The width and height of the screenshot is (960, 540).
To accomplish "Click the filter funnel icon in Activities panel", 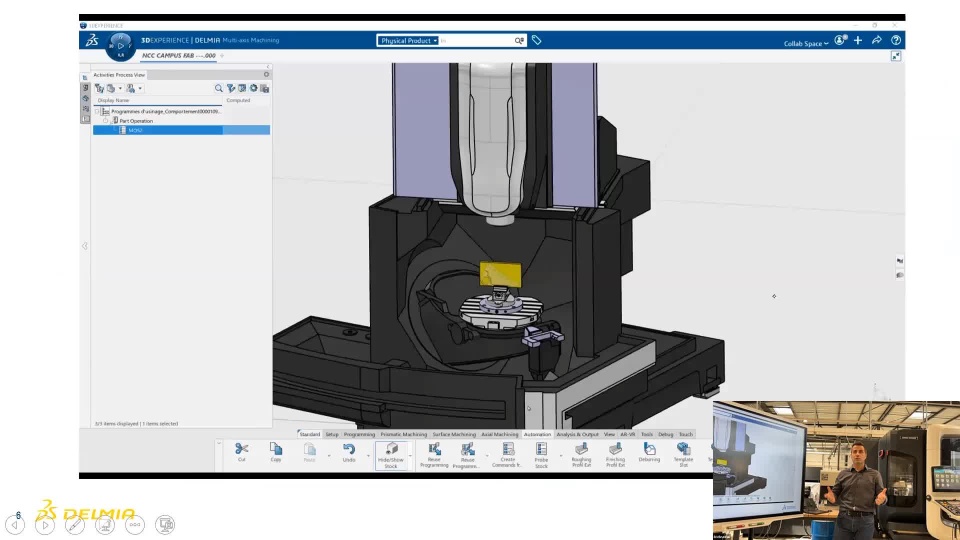I will coord(231,88).
